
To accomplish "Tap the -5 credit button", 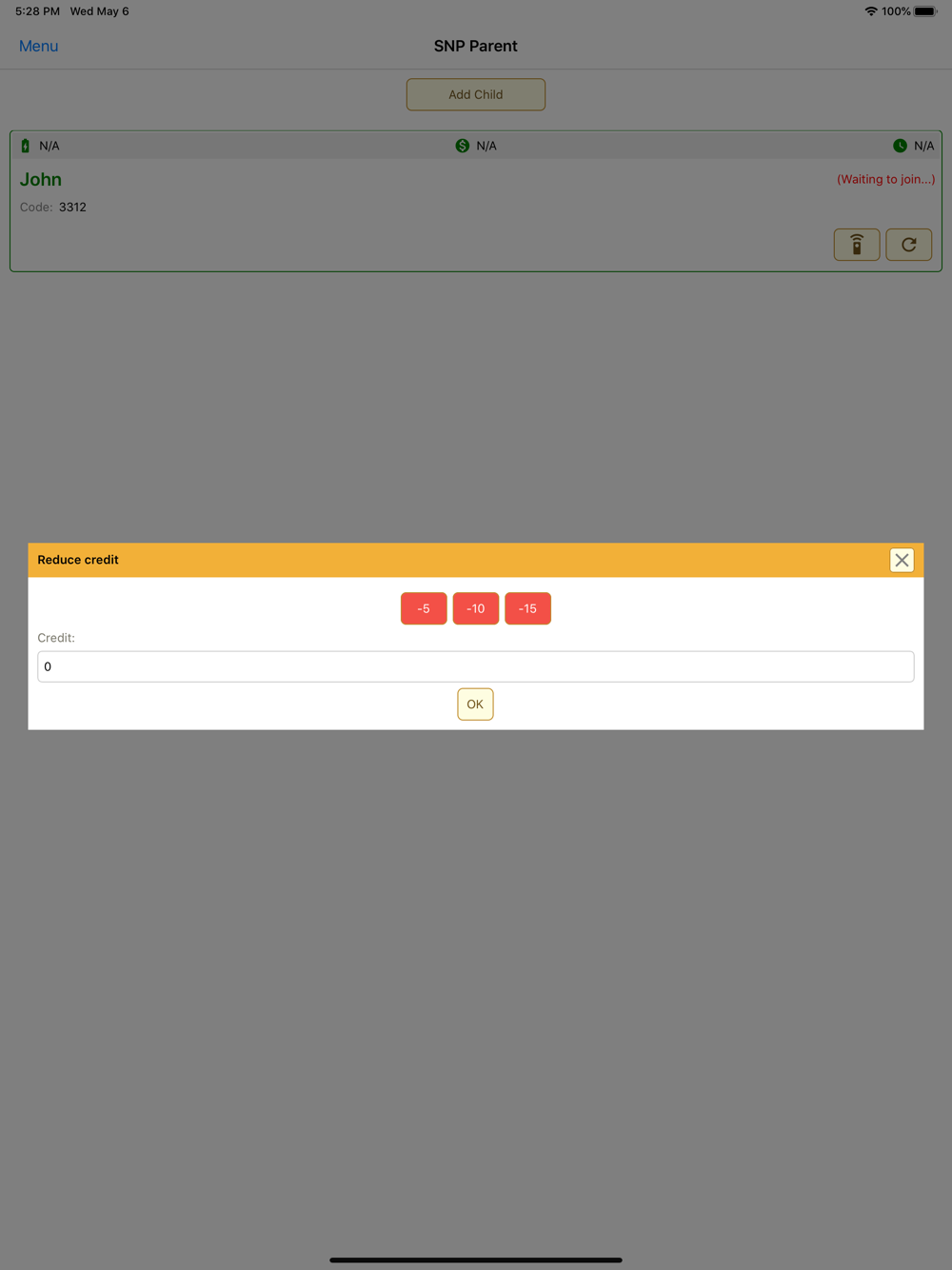I will click(424, 608).
